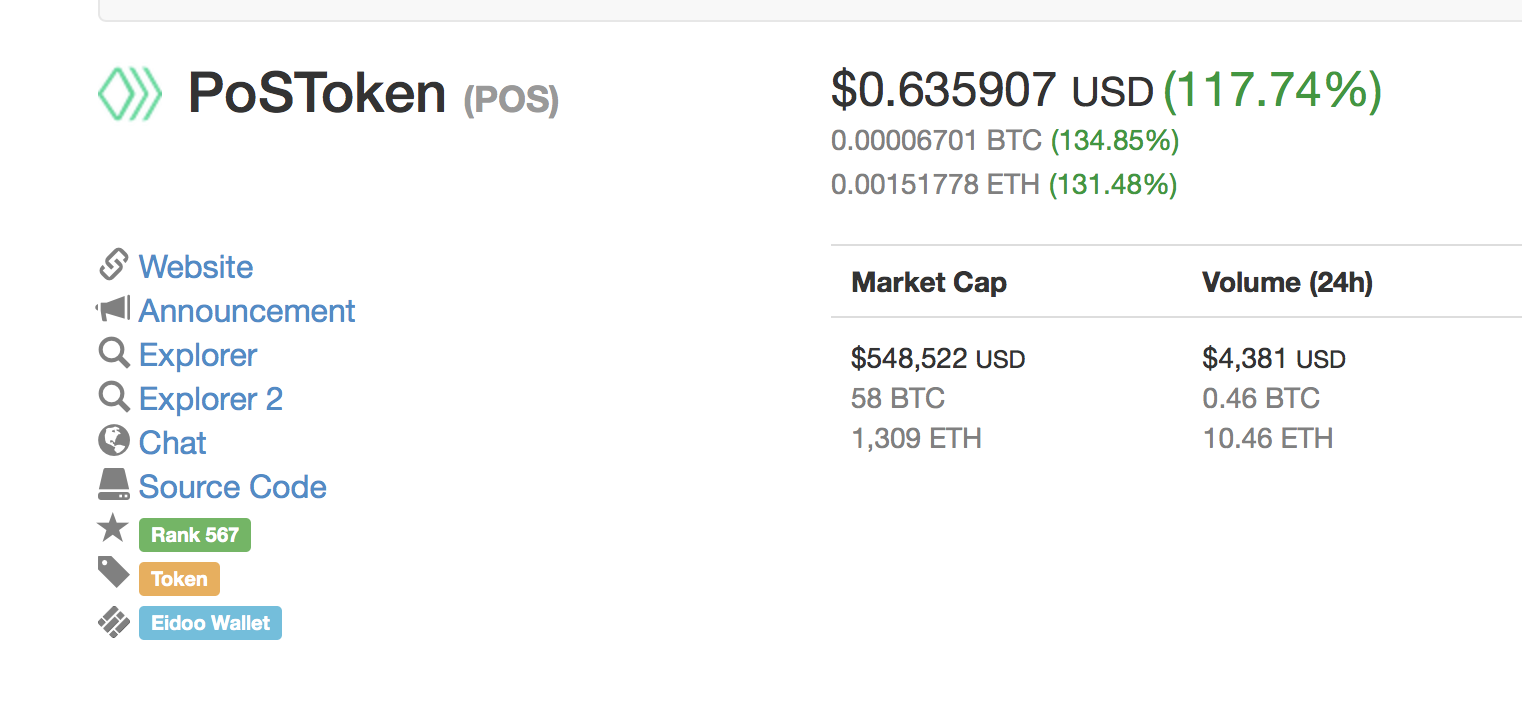1522x716 pixels.
Task: Click the drive icon beside Source Code
Action: tap(114, 485)
